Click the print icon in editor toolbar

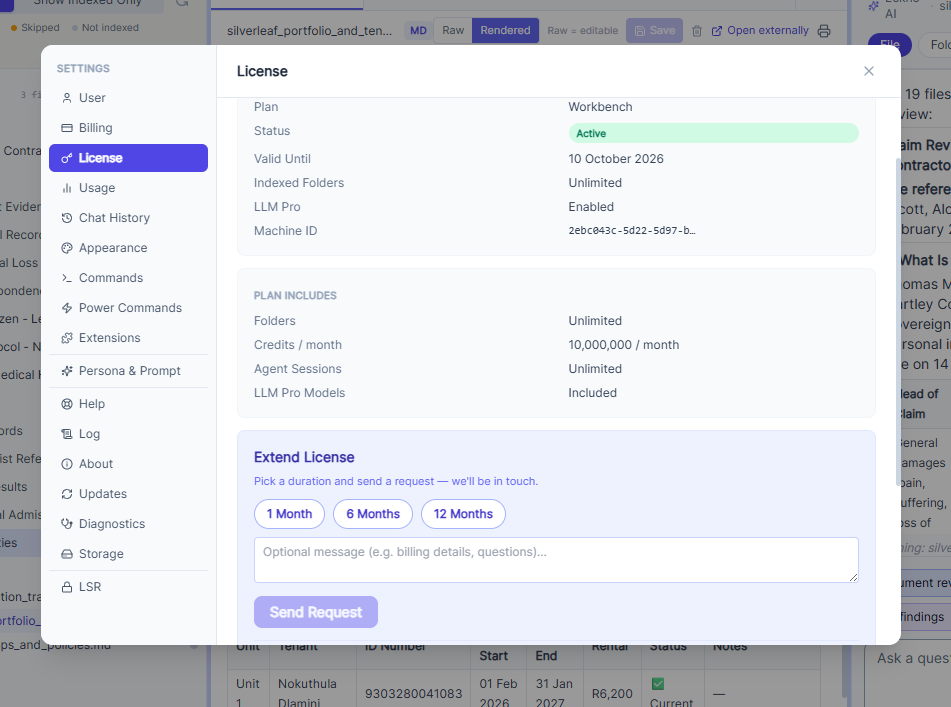click(824, 31)
